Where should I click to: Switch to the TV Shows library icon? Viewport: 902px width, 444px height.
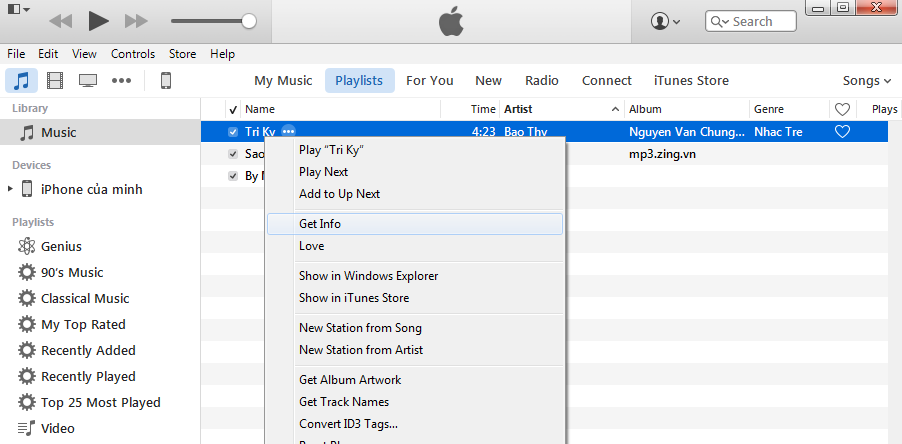88,81
